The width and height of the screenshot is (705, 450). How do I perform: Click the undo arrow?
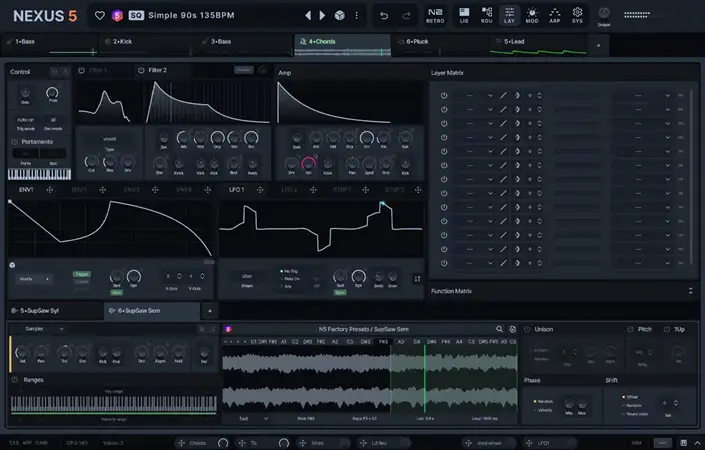pos(384,16)
